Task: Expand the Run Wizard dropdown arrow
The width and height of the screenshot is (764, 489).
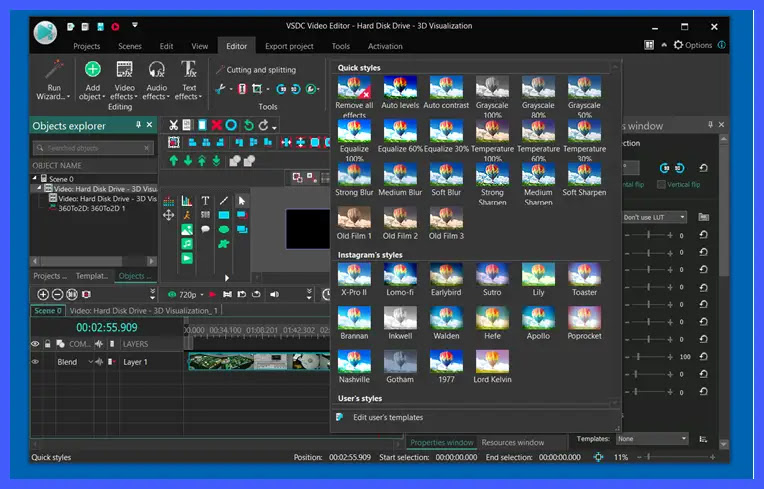Action: click(x=68, y=97)
